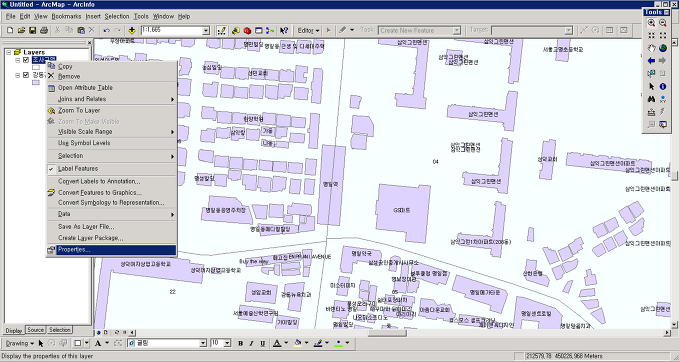The image size is (680, 362).
Task: Undo the last action with the Undo arrow
Action: pyautogui.click(x=107, y=30)
